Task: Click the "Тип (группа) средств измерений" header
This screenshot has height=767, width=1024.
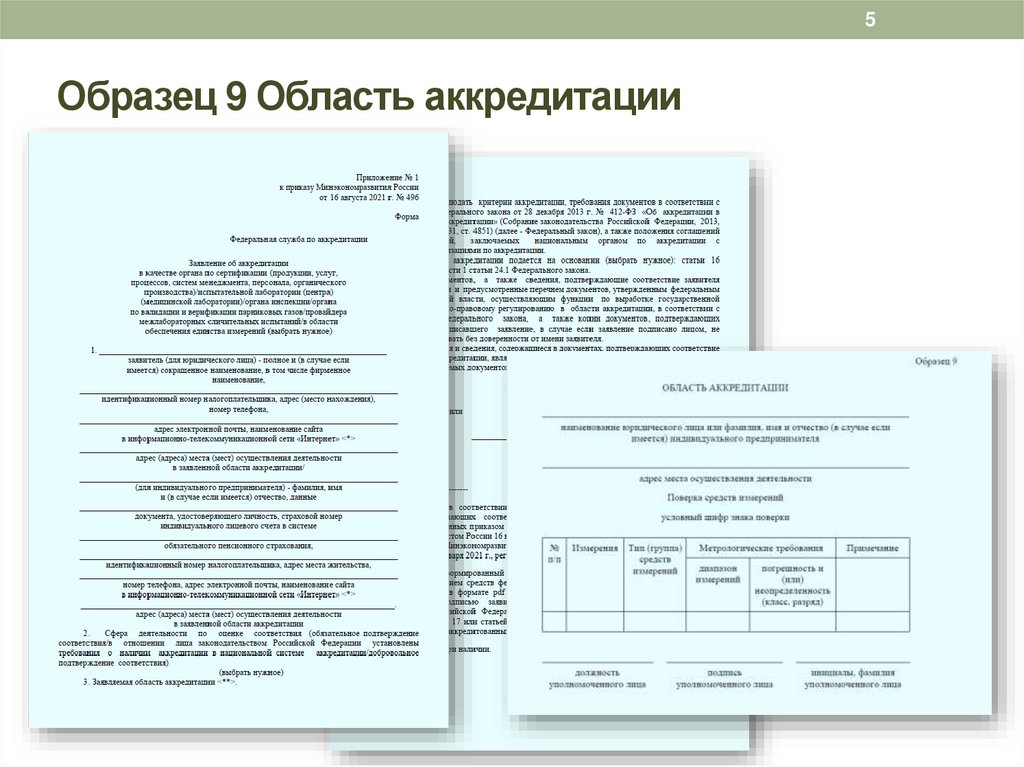Action: coord(654,559)
